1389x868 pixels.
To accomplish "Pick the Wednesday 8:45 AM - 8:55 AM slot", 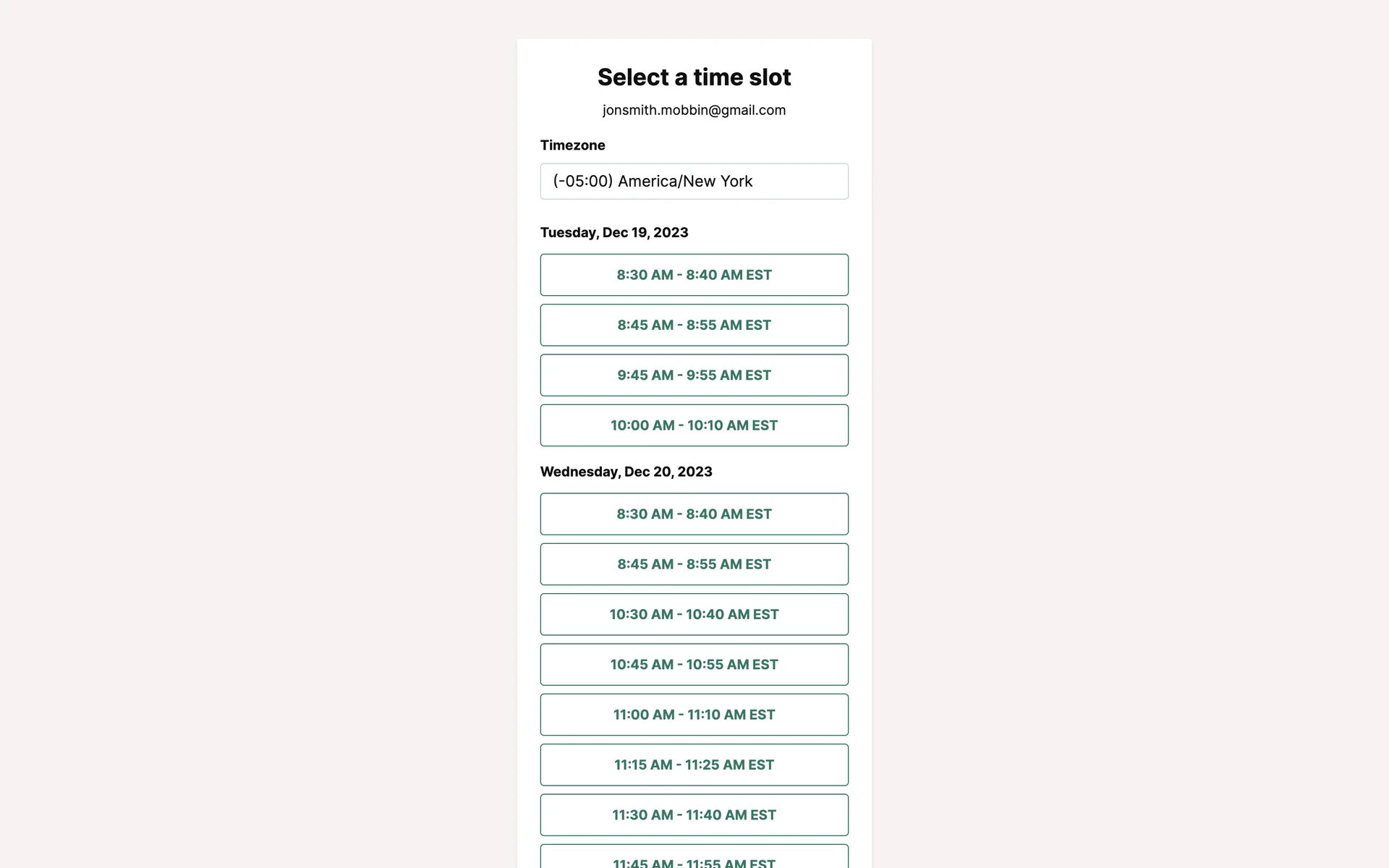I will (x=694, y=564).
